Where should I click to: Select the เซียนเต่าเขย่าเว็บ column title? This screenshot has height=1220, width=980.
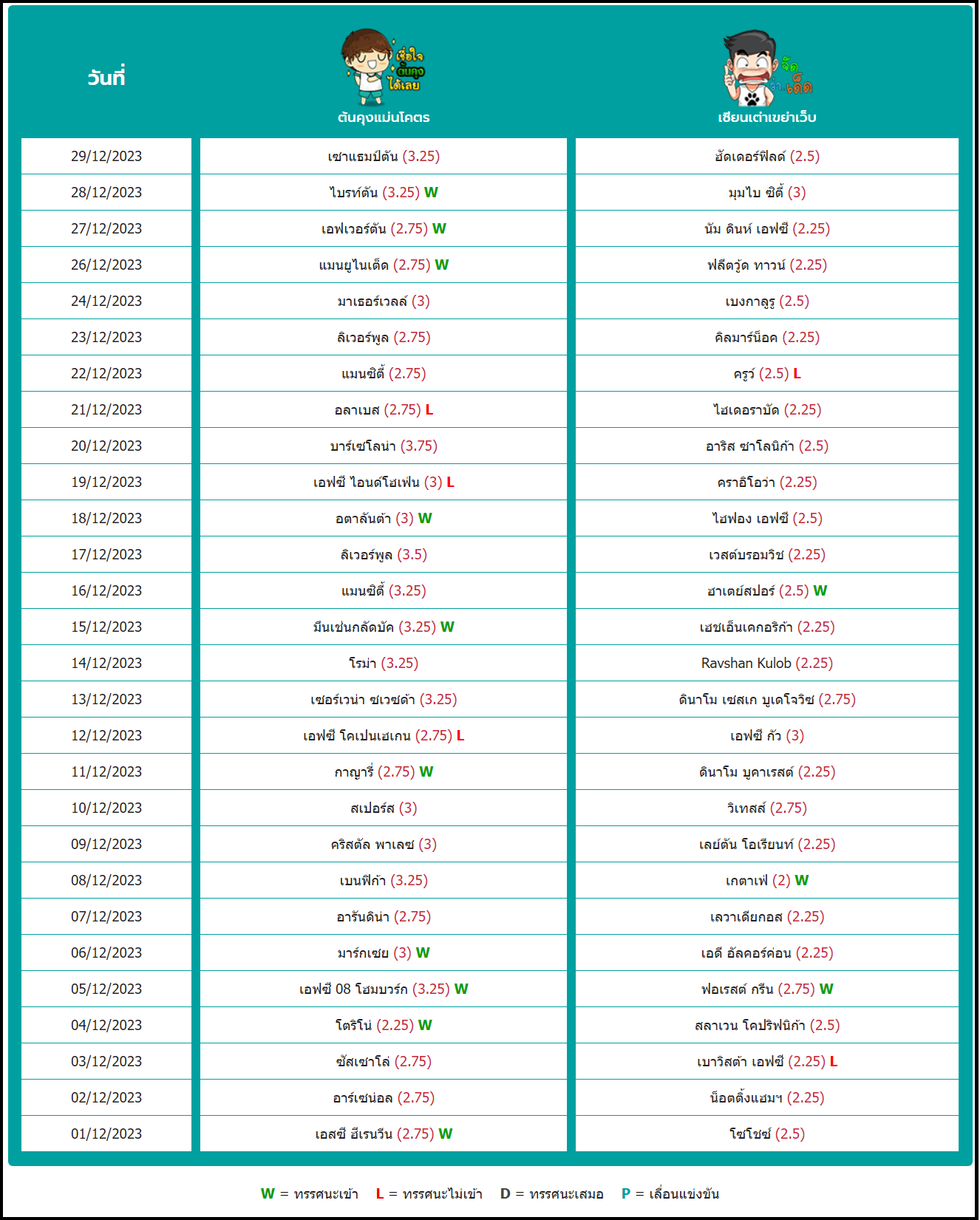point(767,117)
